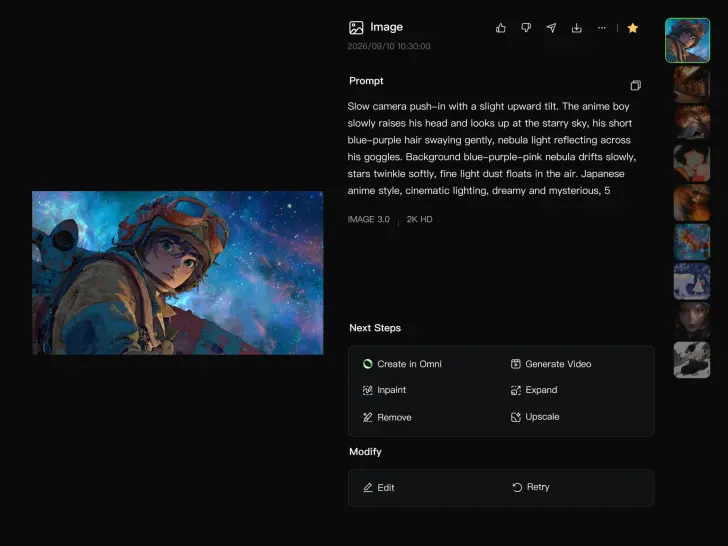This screenshot has height=546, width=728.
Task: Open the eighth thumbnail of a dark woman portrait
Action: click(x=692, y=321)
